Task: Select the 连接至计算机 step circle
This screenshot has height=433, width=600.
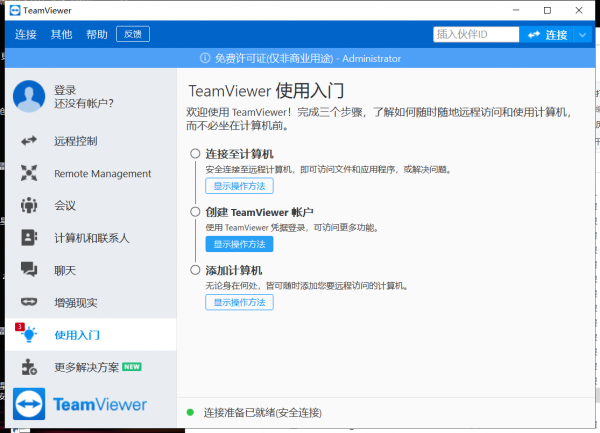Action: 195,154
